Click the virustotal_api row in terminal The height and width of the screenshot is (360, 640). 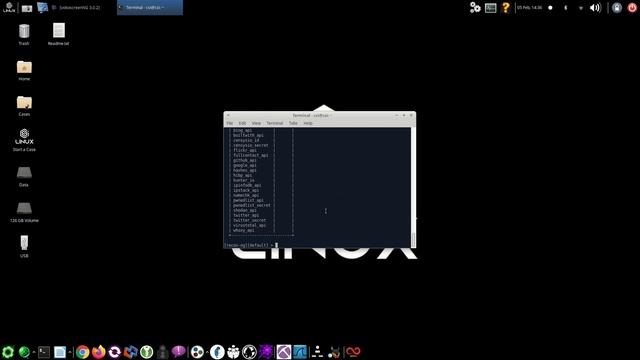coord(249,225)
